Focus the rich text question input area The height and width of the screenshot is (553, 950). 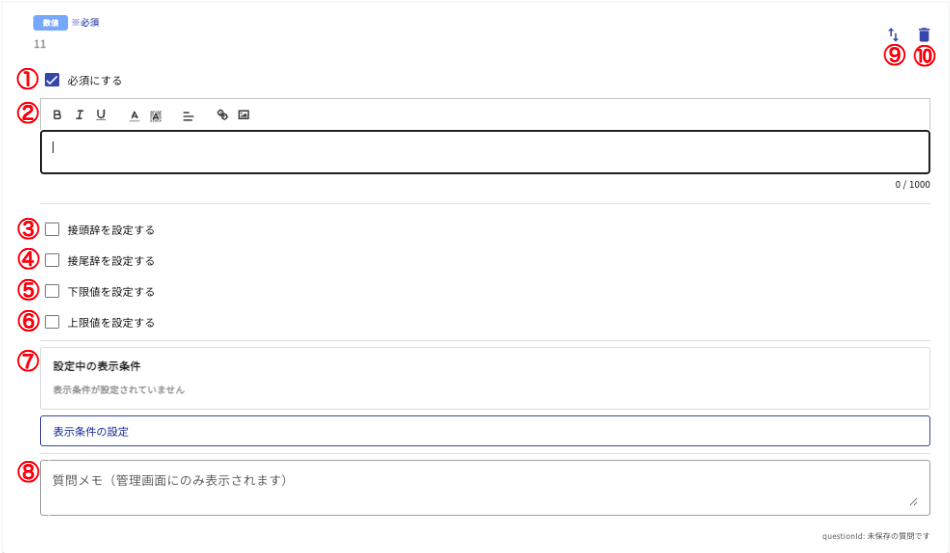point(485,152)
